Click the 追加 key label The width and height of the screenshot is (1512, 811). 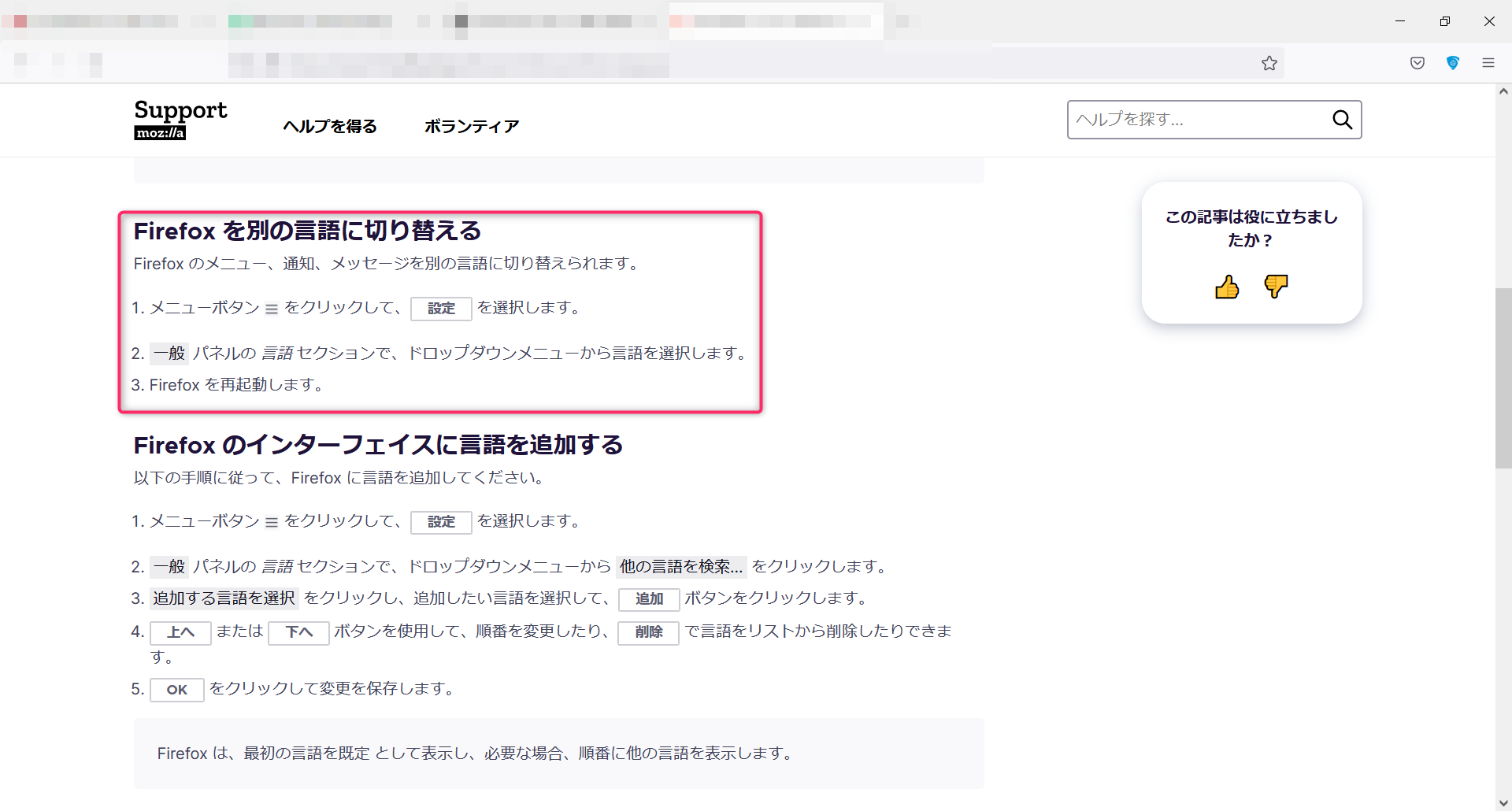[649, 599]
